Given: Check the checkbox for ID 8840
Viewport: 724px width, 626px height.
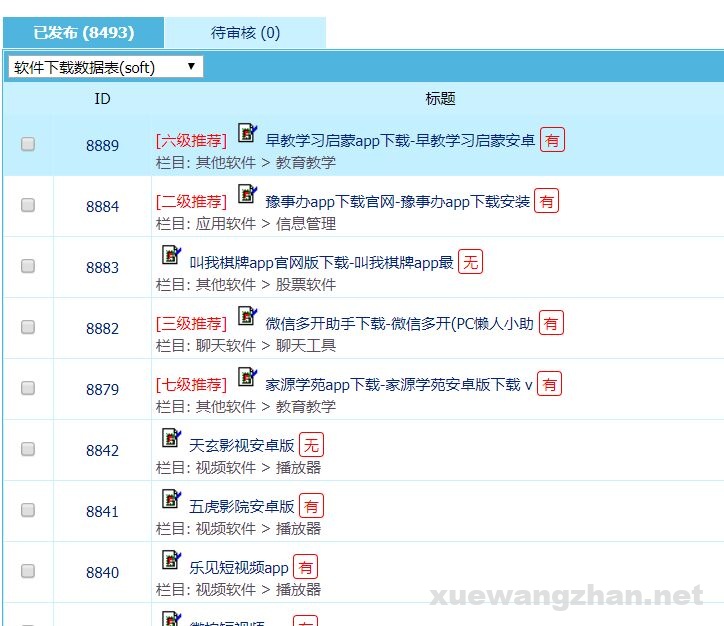Looking at the screenshot, I should [28, 571].
